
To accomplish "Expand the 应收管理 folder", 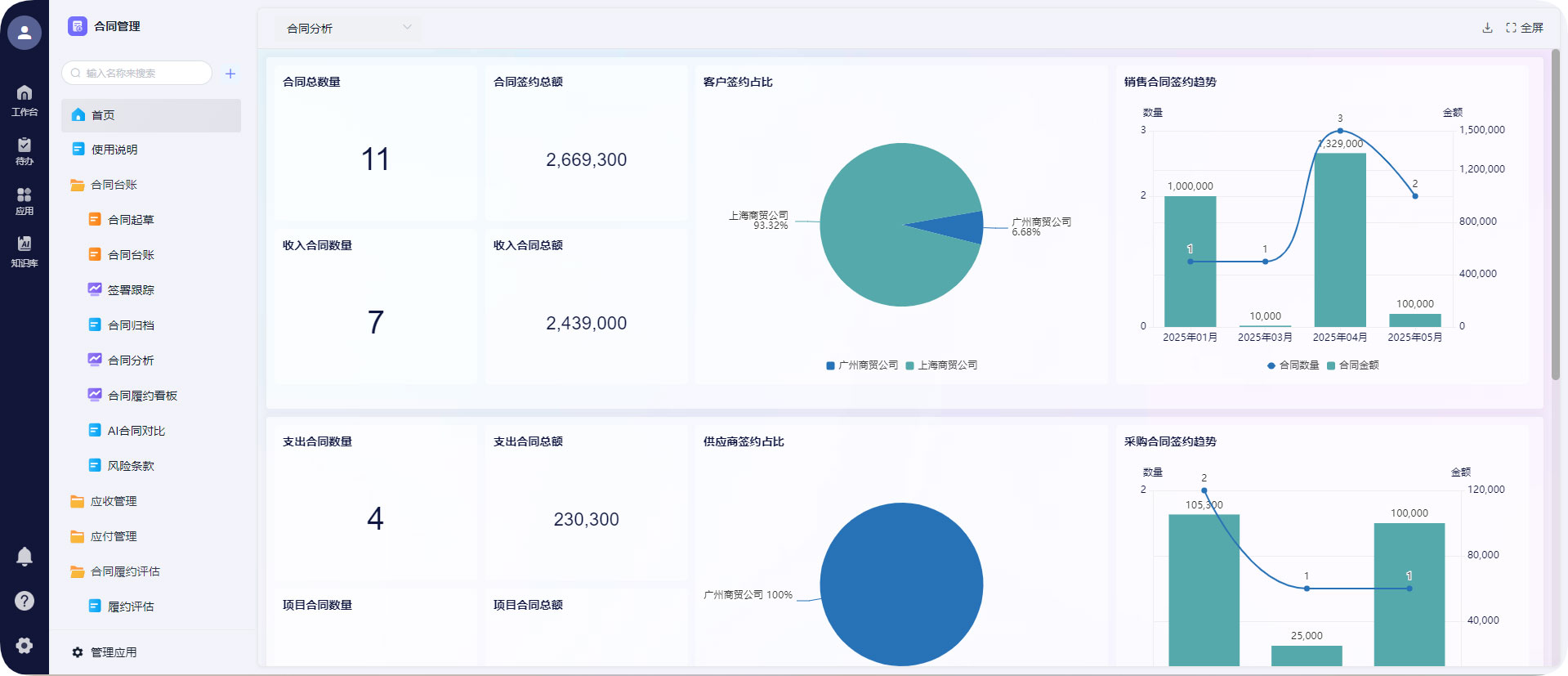I will pyautogui.click(x=114, y=501).
